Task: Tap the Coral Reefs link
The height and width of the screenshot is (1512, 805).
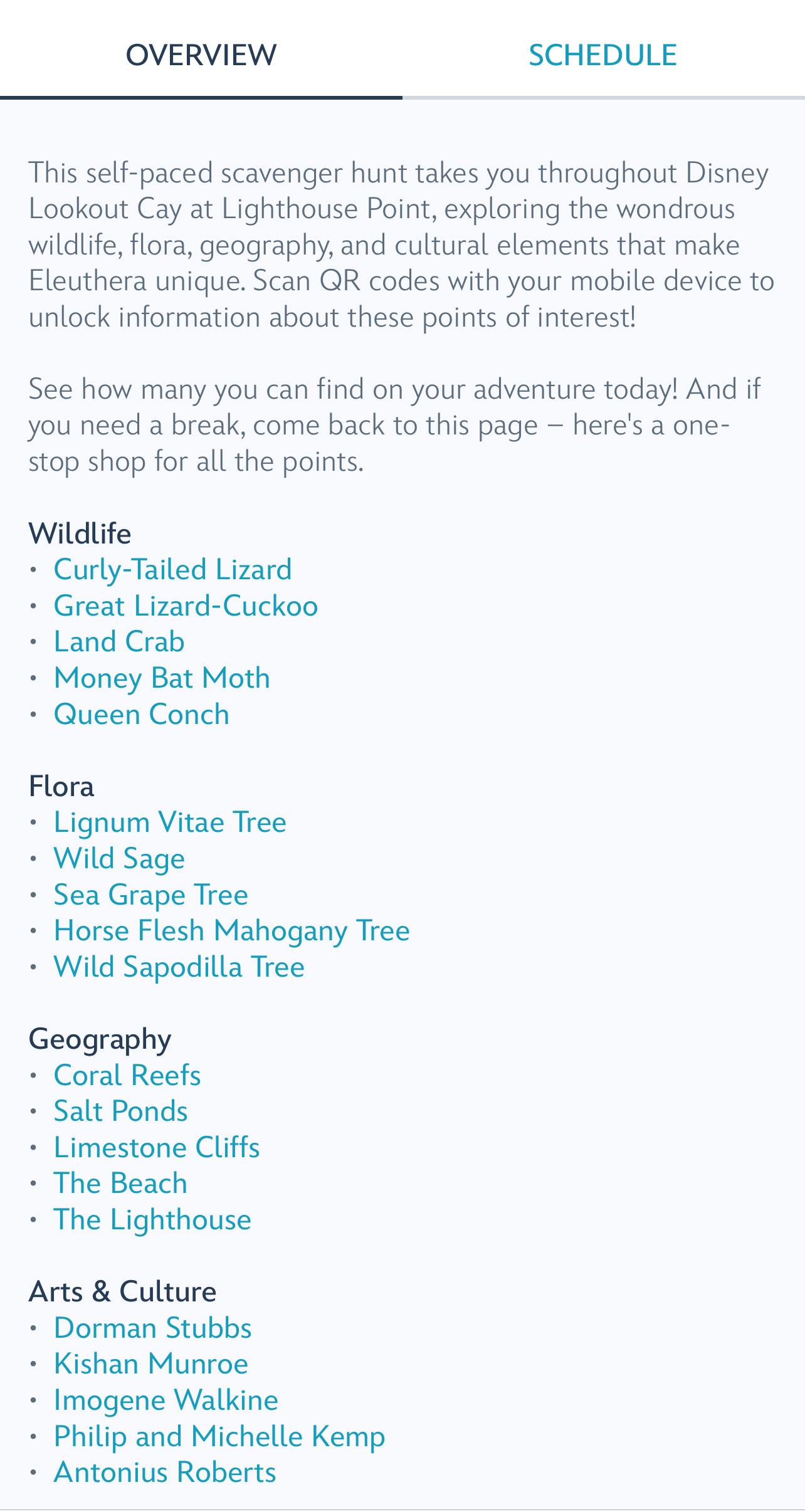Action: coord(127,1076)
